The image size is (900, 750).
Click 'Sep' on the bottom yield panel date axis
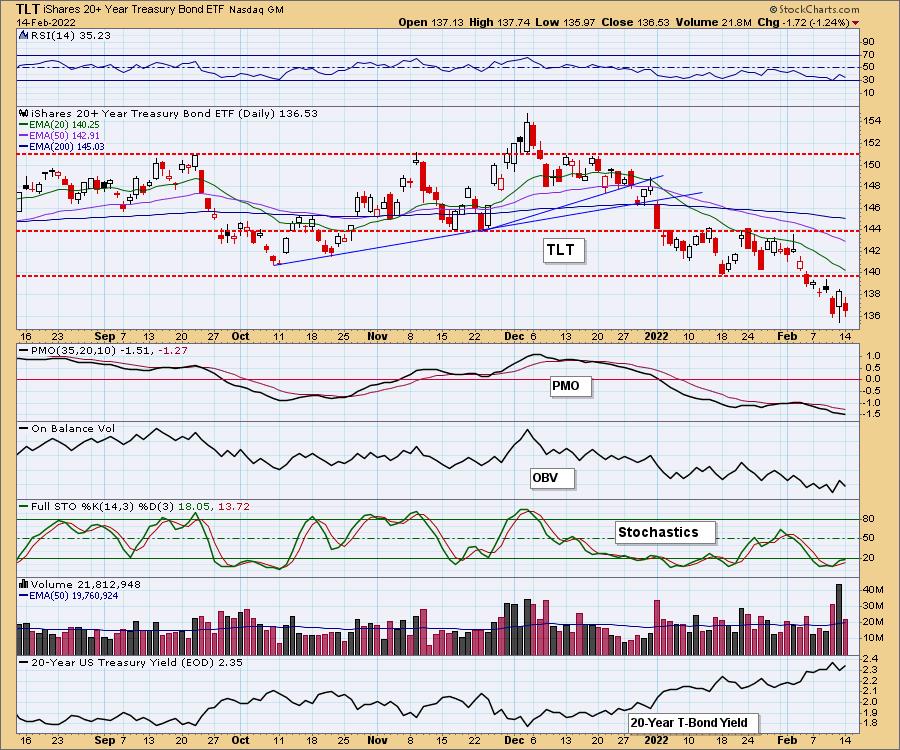tap(104, 740)
